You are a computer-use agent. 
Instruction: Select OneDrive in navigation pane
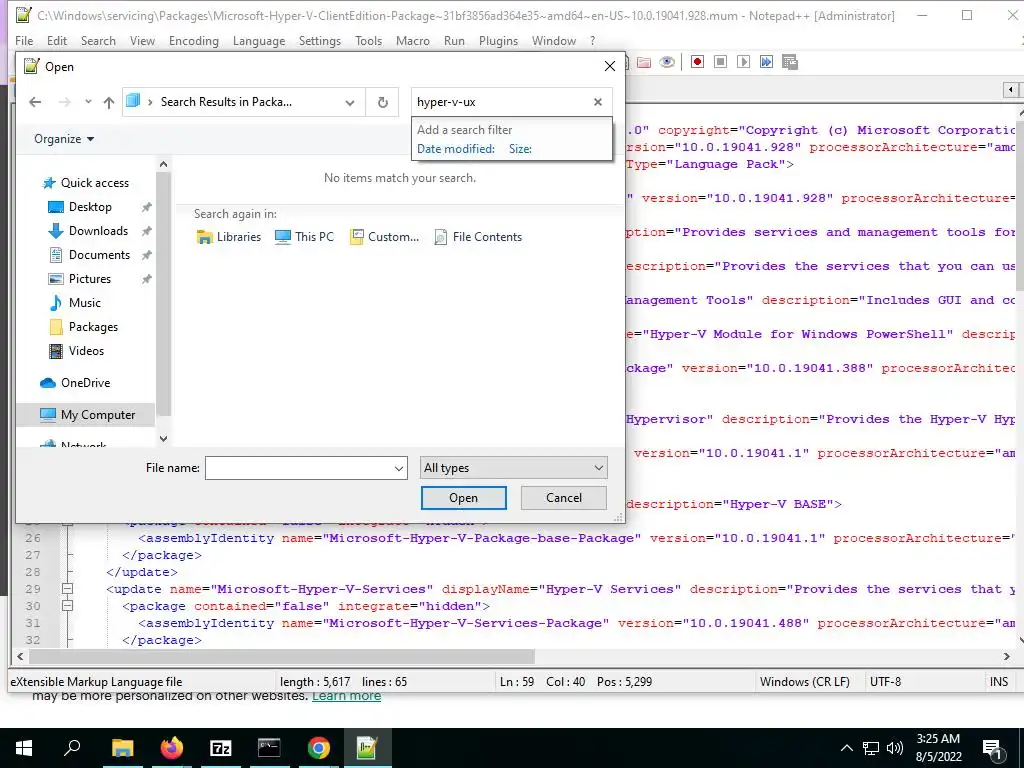[x=75, y=383]
